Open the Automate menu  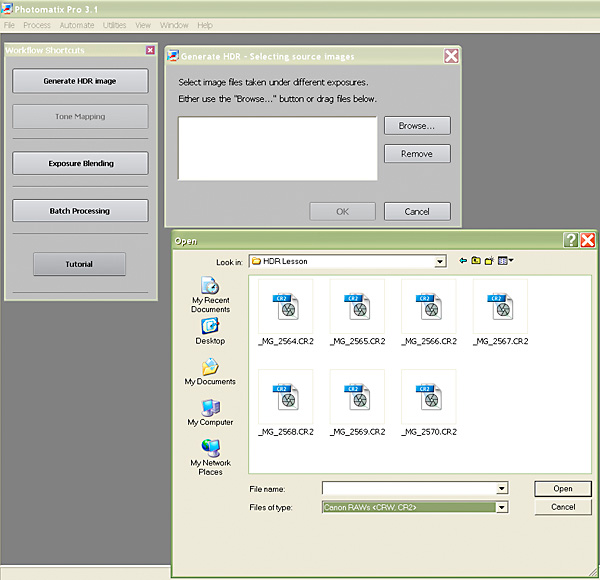(77, 25)
